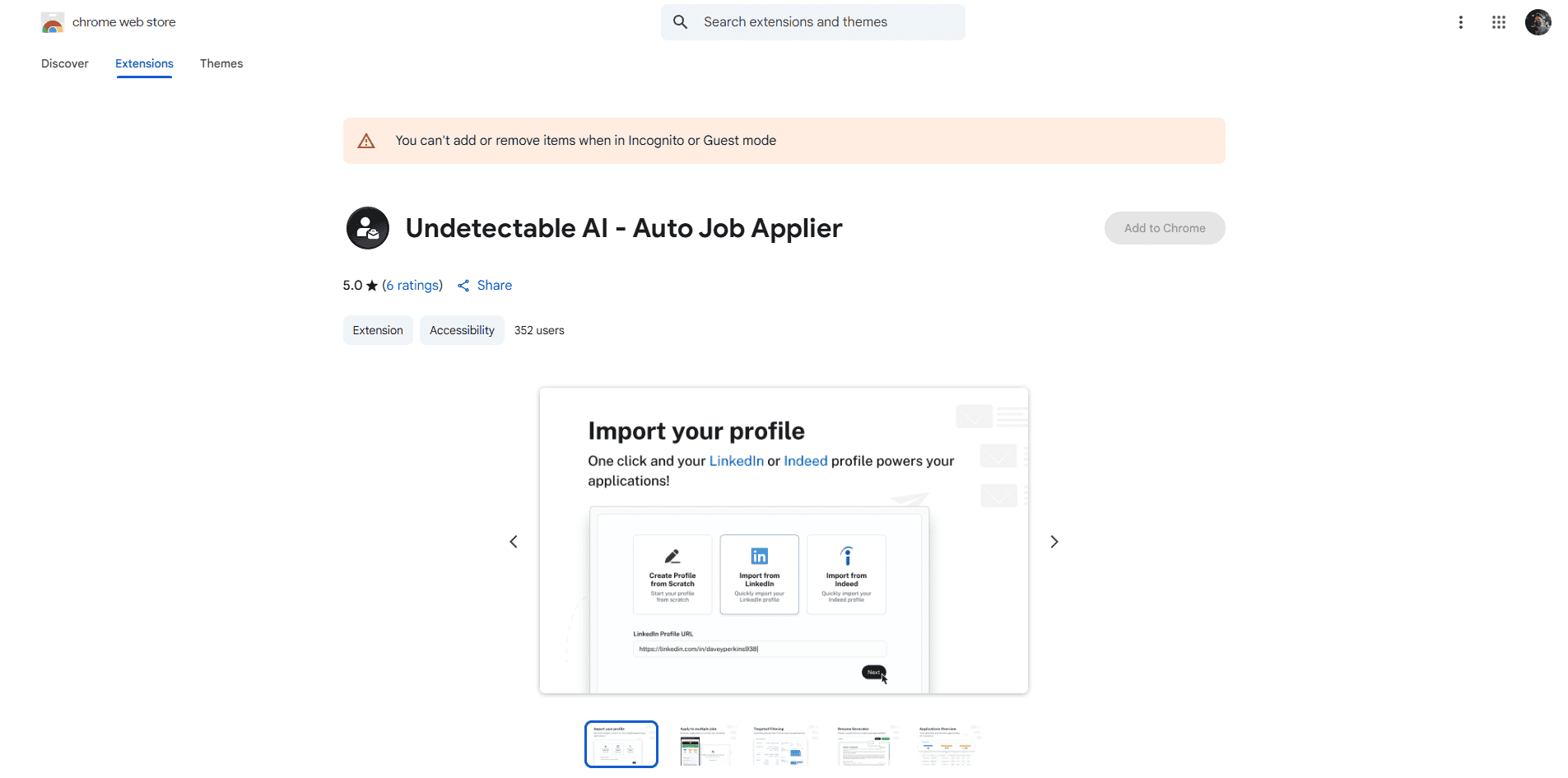Screen dimensions: 1568x778
Task: Click the 5.0 star rating value
Action: 352,286
